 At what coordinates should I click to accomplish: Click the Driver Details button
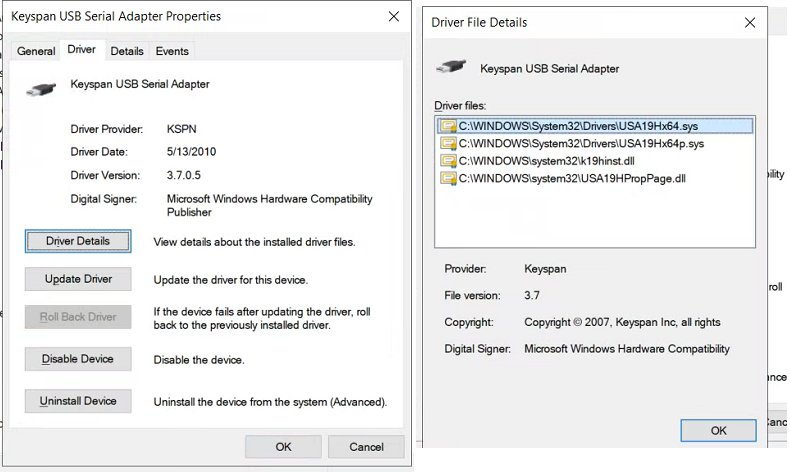78,241
